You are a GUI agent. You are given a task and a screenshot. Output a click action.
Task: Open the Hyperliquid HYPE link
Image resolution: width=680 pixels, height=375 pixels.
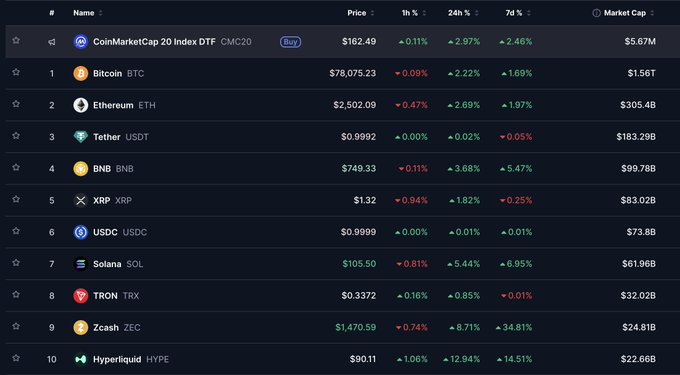pyautogui.click(x=131, y=359)
